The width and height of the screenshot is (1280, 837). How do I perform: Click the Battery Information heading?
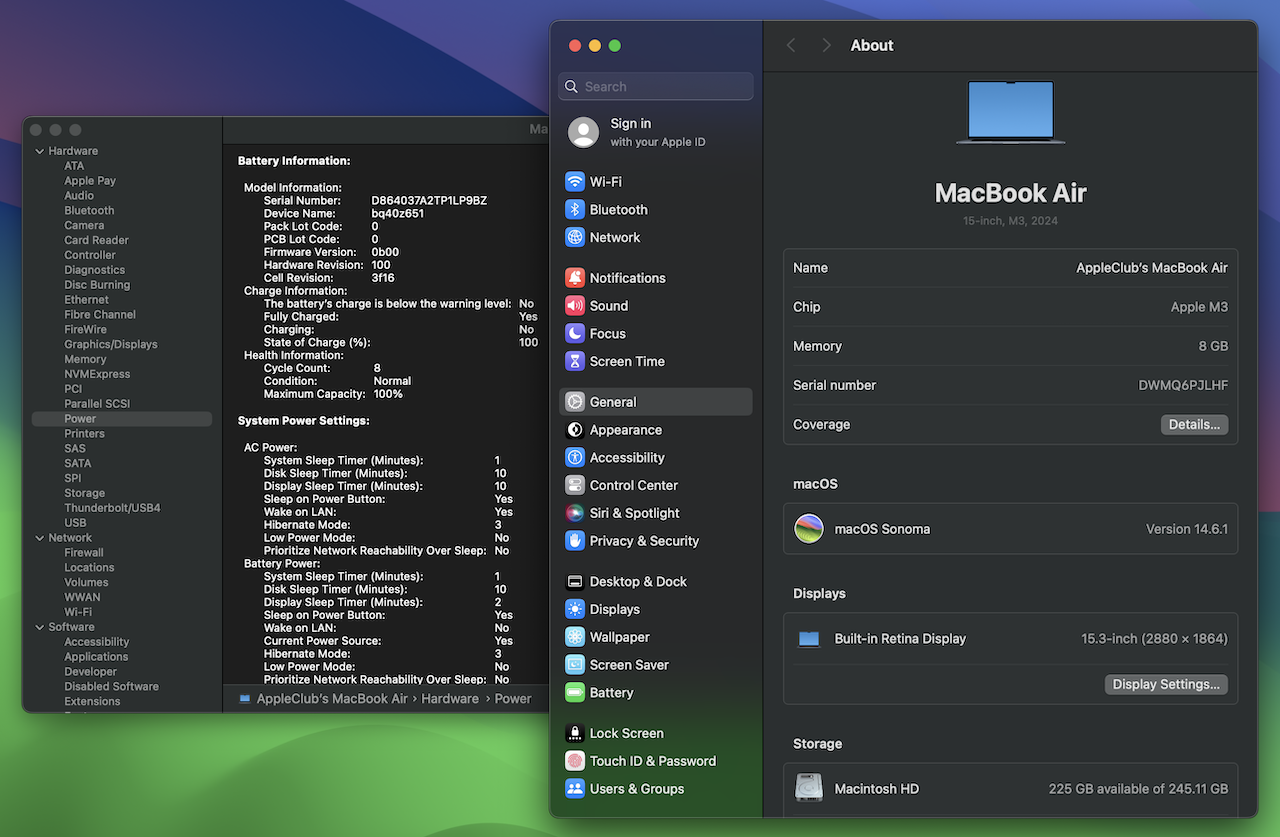click(x=294, y=161)
